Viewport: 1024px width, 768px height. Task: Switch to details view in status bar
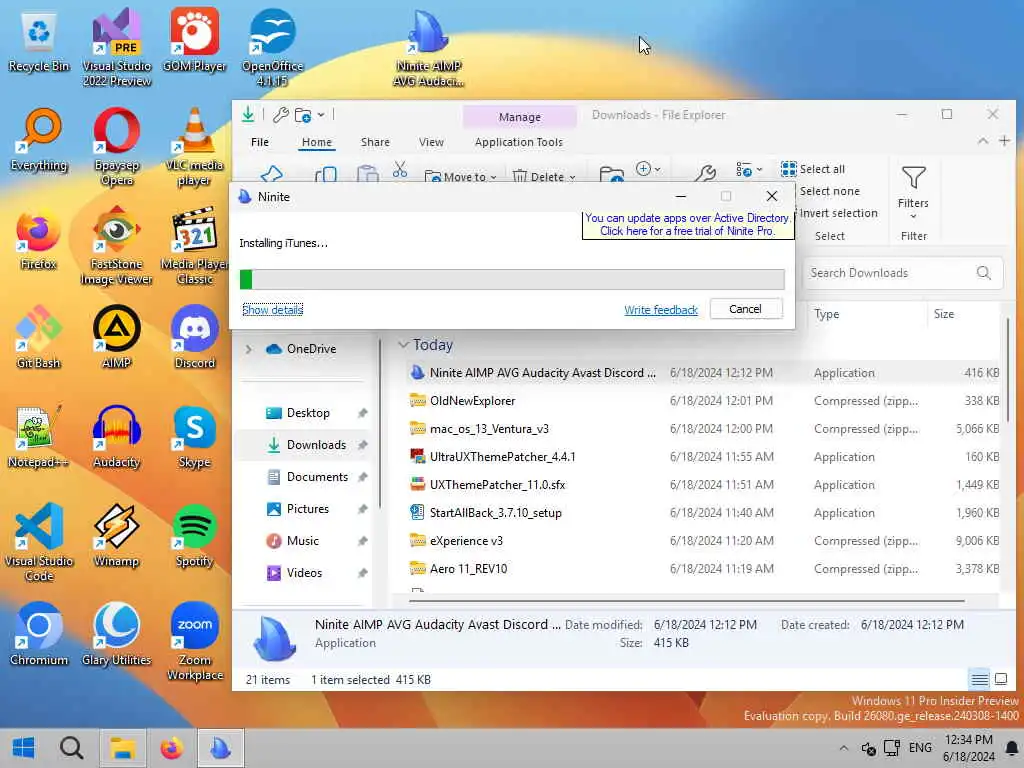tap(980, 680)
